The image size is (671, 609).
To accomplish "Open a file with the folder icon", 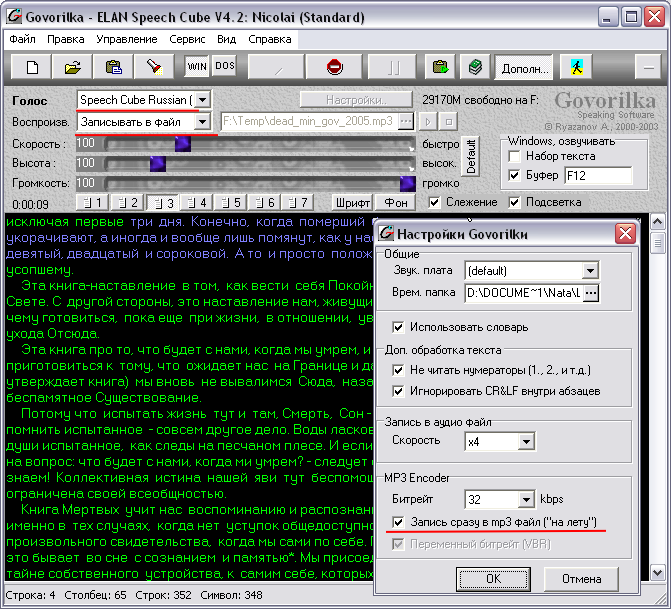I will [x=72, y=67].
